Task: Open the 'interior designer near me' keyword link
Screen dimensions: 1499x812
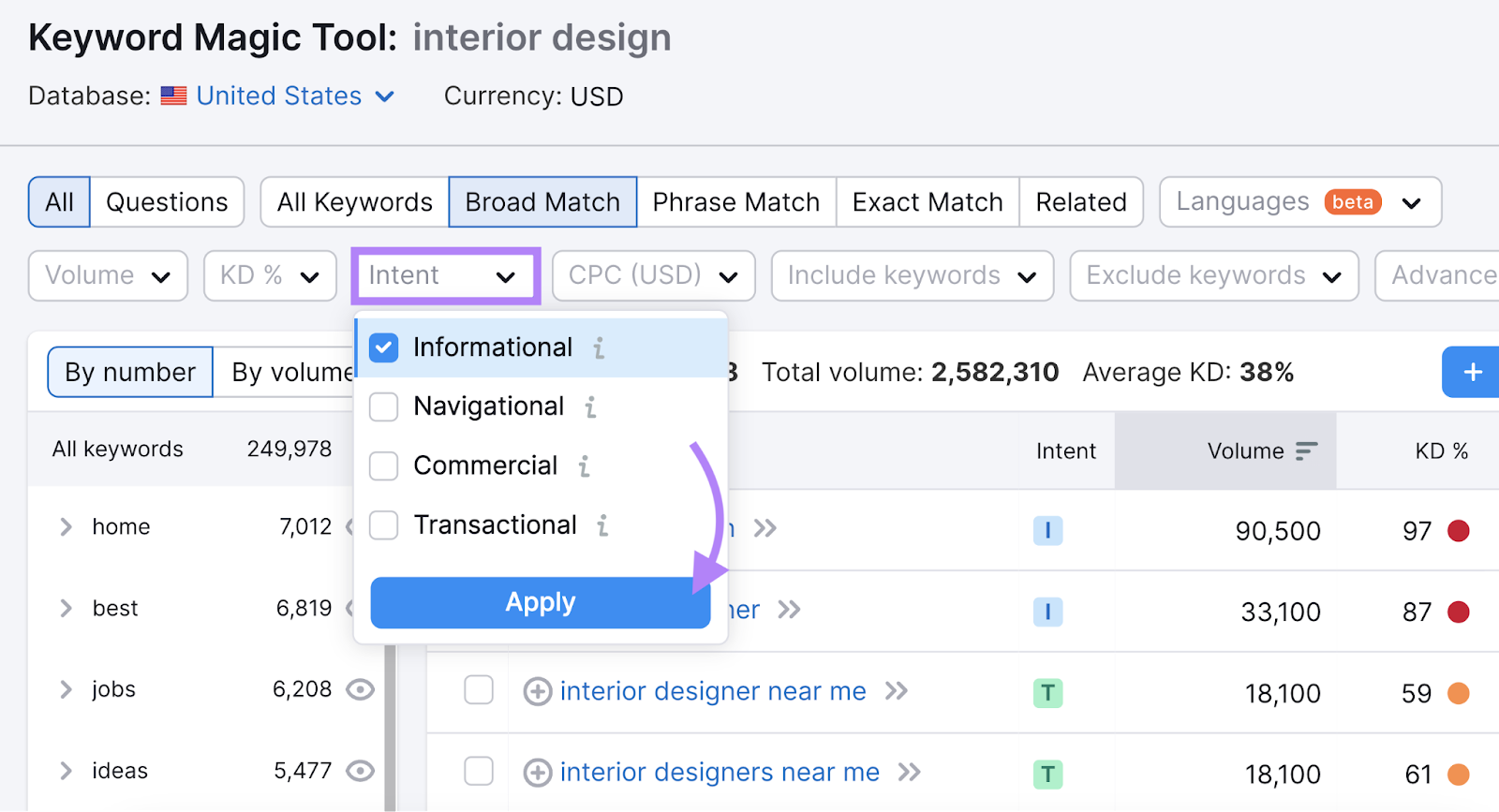Action: pos(712,691)
